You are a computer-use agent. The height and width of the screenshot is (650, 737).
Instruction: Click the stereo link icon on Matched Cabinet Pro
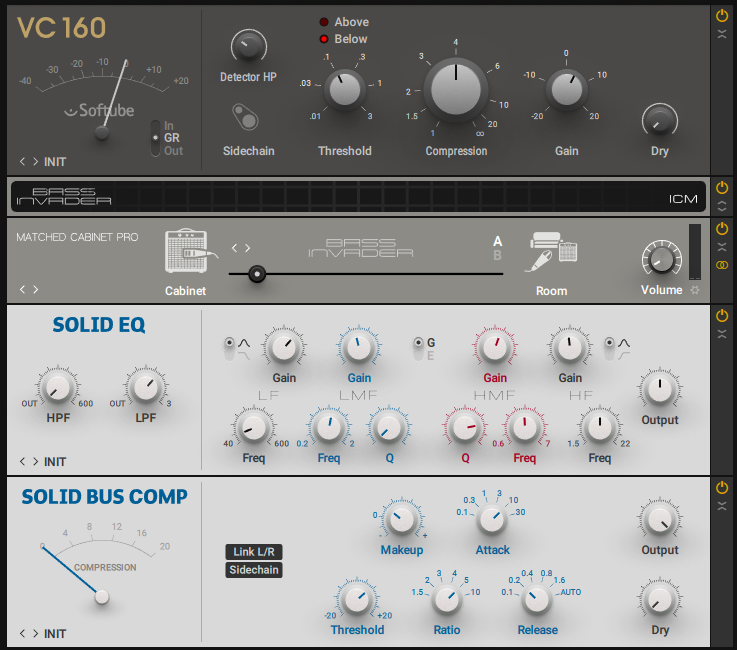[722, 265]
